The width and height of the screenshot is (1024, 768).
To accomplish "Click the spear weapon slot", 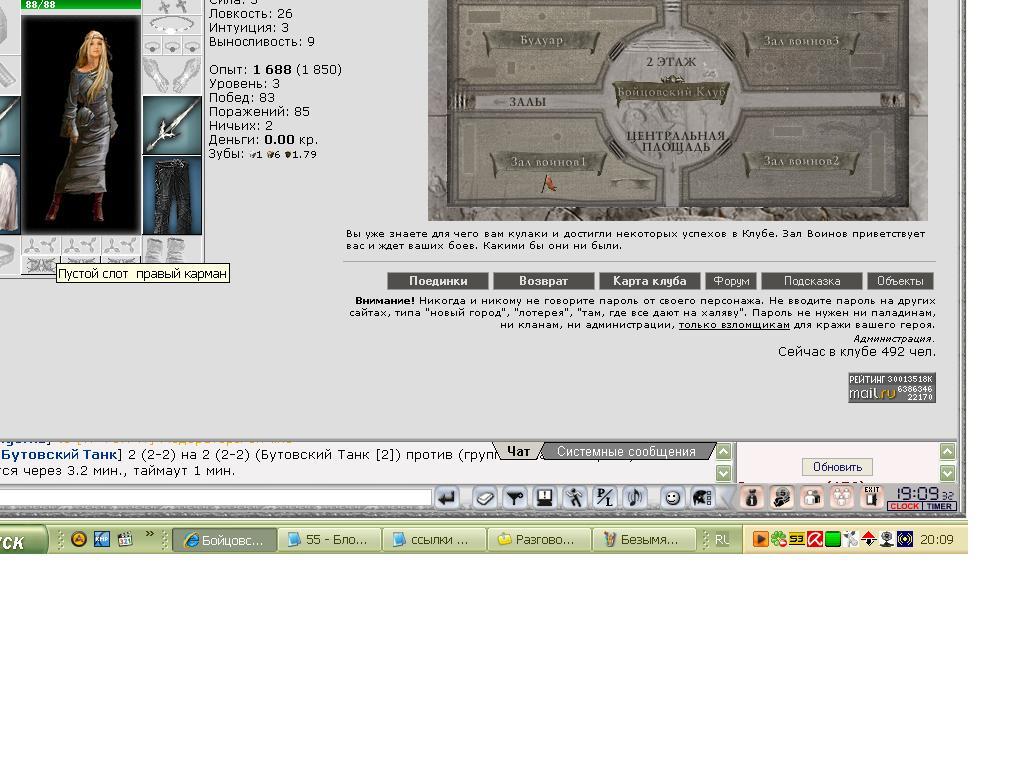I will pyautogui.click(x=172, y=125).
